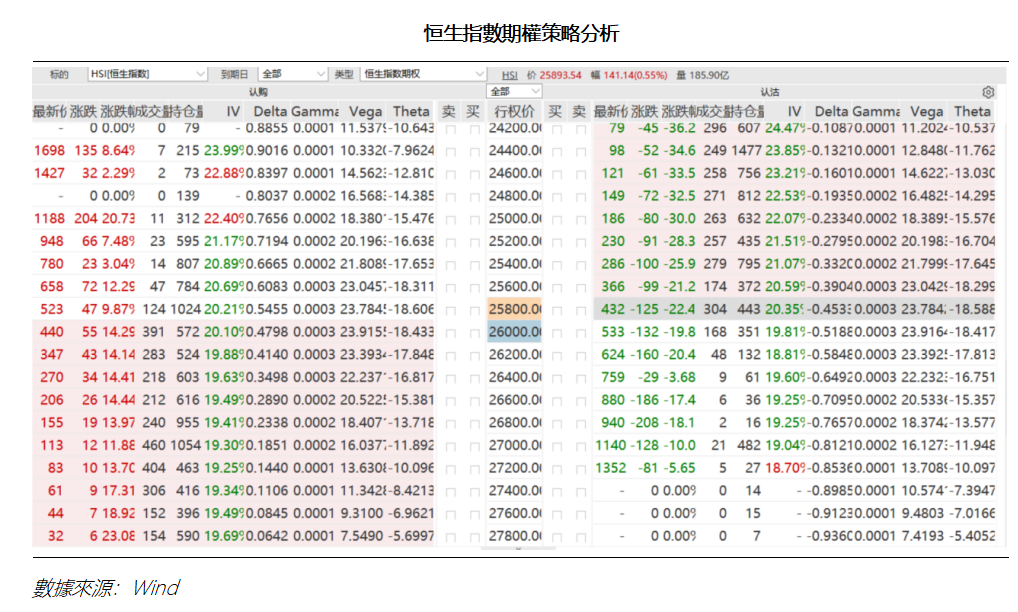Click the HSI price value 25893.54
This screenshot has height=612, width=1018.
(560, 75)
